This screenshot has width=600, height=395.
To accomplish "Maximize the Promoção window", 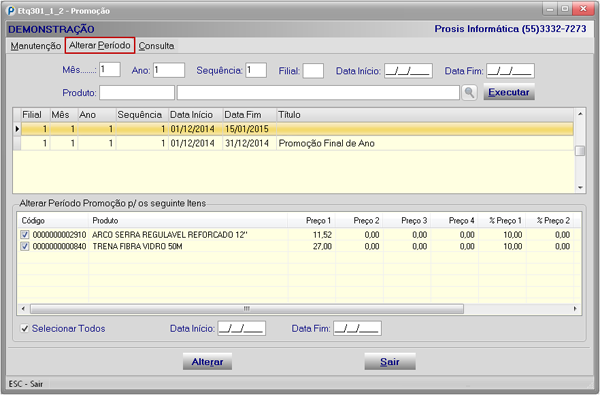I will tap(565, 9).
